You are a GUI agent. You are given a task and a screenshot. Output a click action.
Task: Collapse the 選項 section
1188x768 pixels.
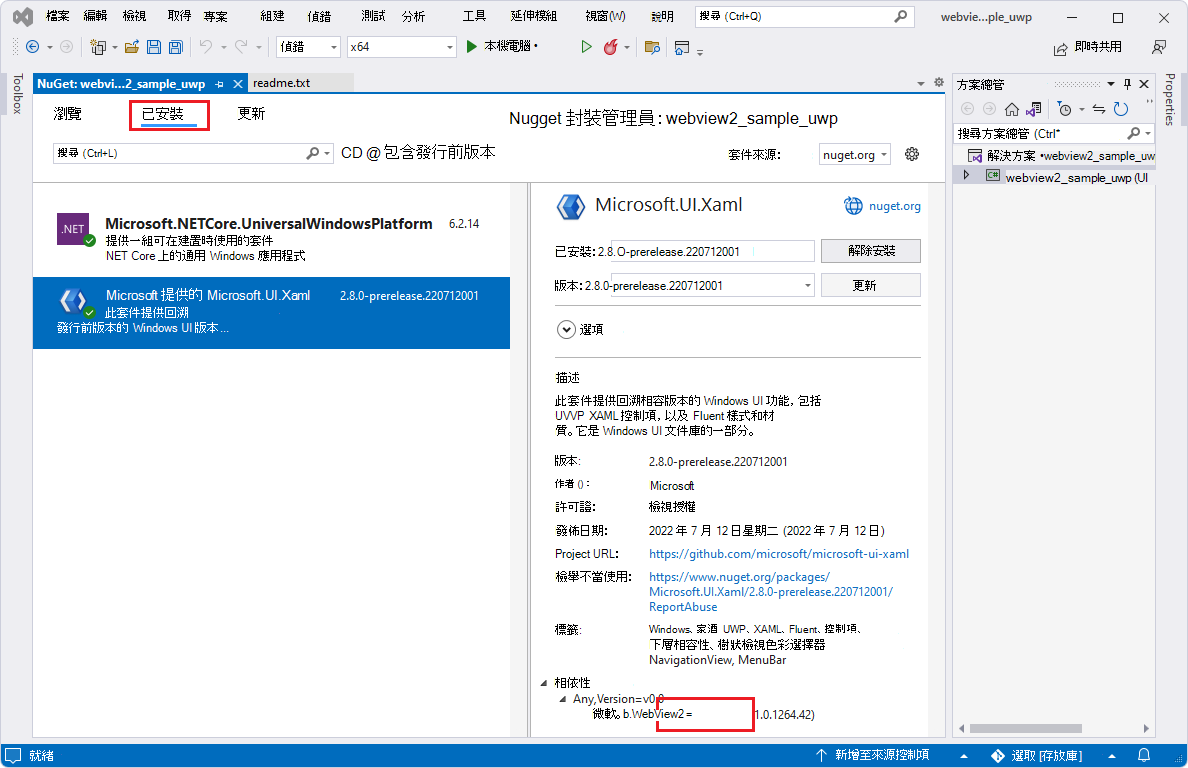point(566,328)
